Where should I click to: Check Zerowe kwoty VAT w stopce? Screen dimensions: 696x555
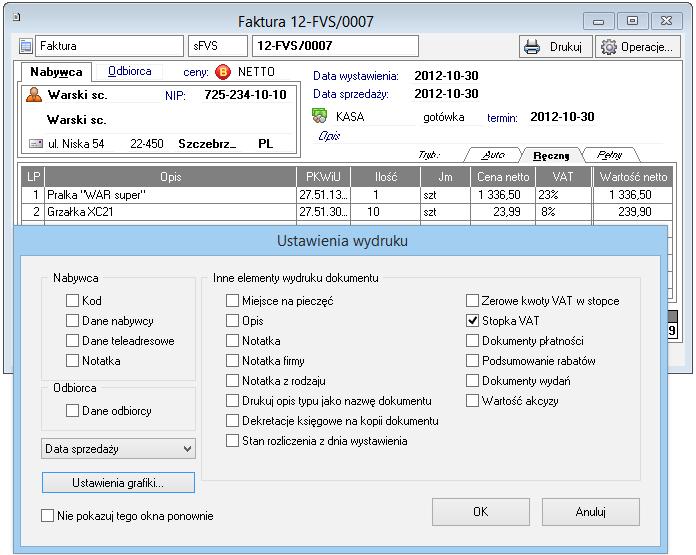click(472, 301)
